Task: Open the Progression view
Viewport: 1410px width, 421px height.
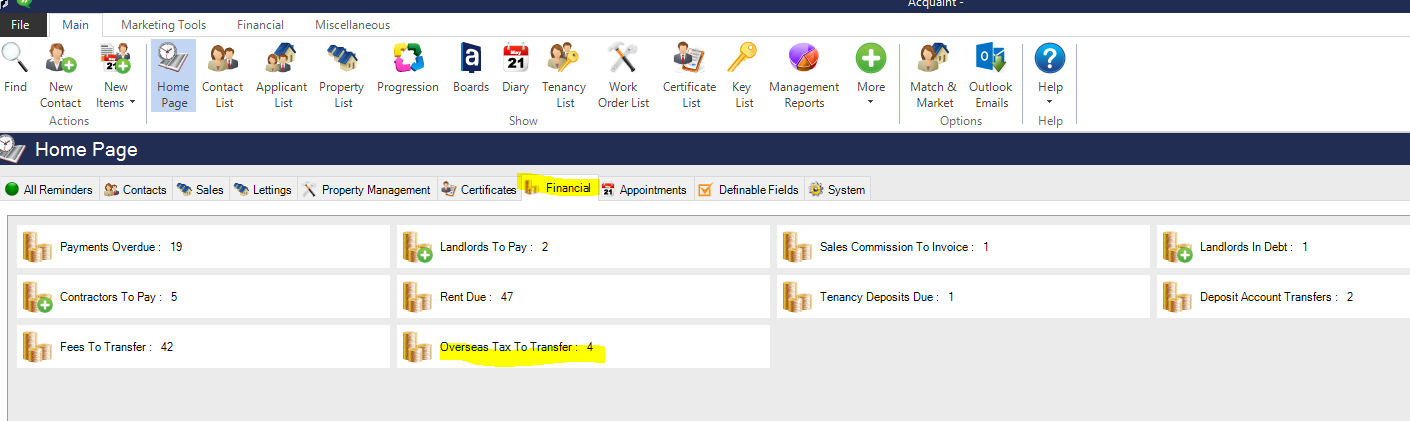Action: pyautogui.click(x=407, y=70)
